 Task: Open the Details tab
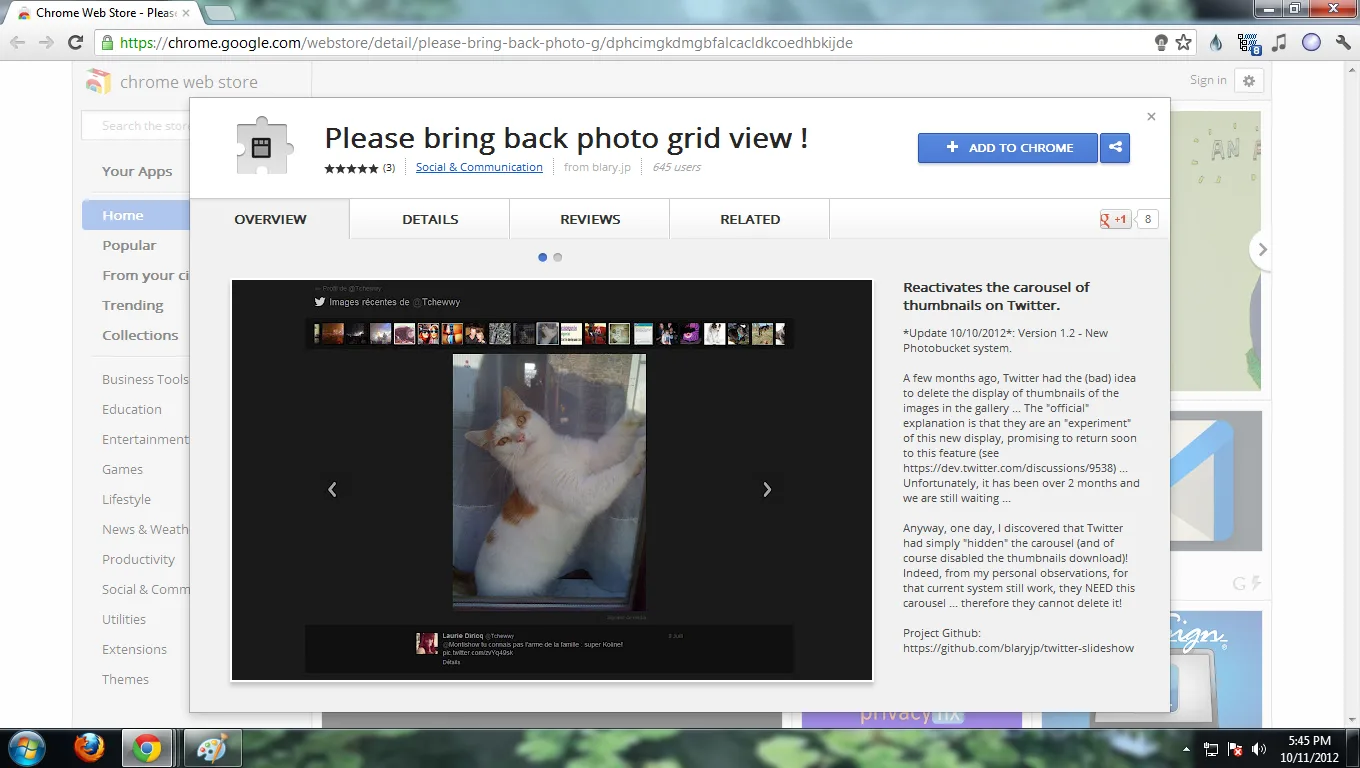point(429,219)
